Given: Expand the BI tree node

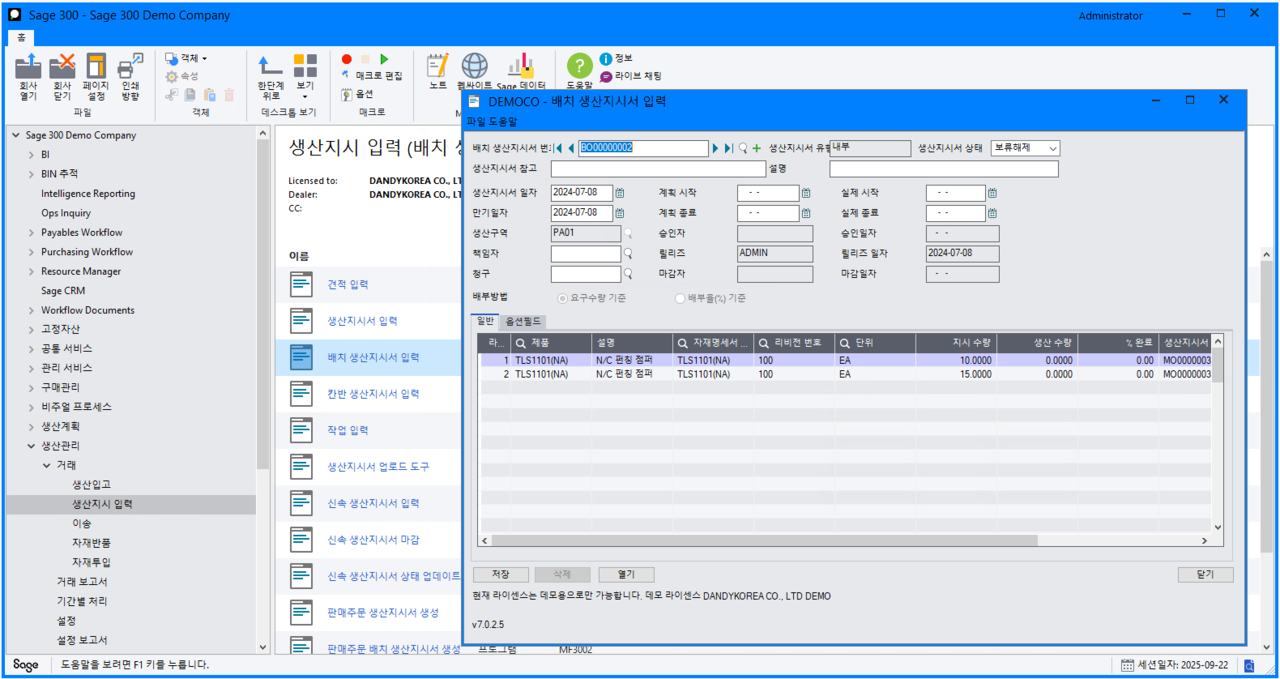Looking at the screenshot, I should [x=31, y=155].
